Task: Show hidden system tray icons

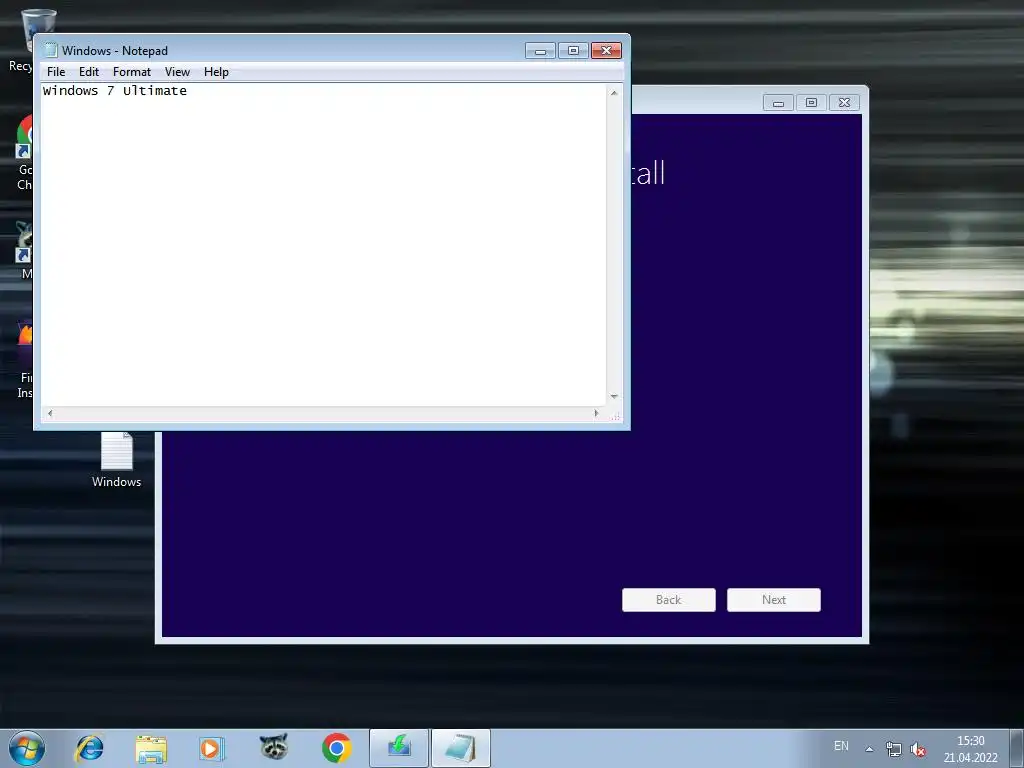Action: (x=869, y=749)
